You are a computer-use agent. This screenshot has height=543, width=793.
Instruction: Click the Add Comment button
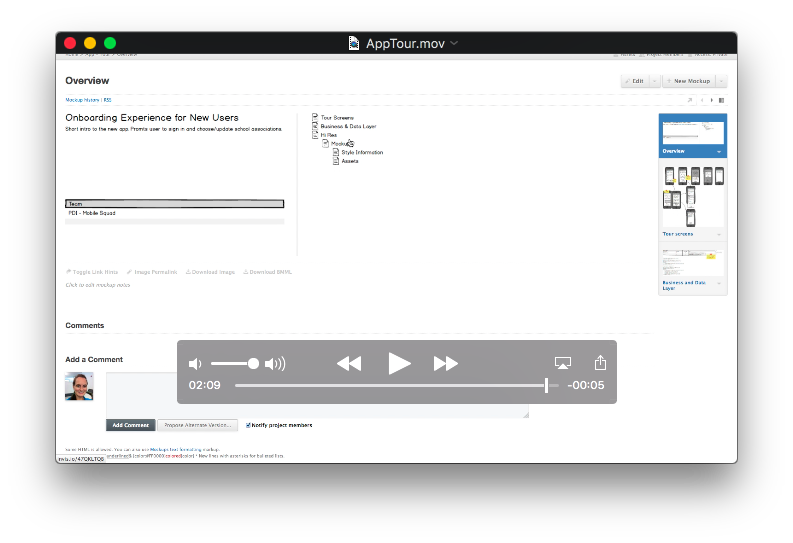pyautogui.click(x=130, y=425)
